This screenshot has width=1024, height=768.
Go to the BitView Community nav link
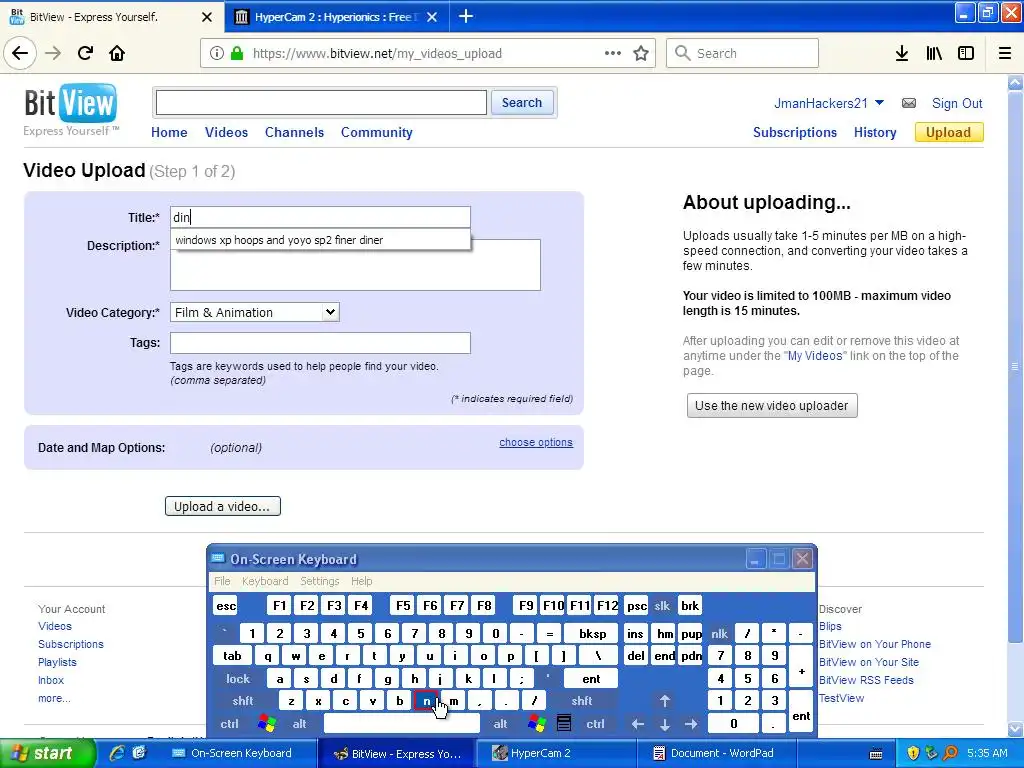(377, 132)
